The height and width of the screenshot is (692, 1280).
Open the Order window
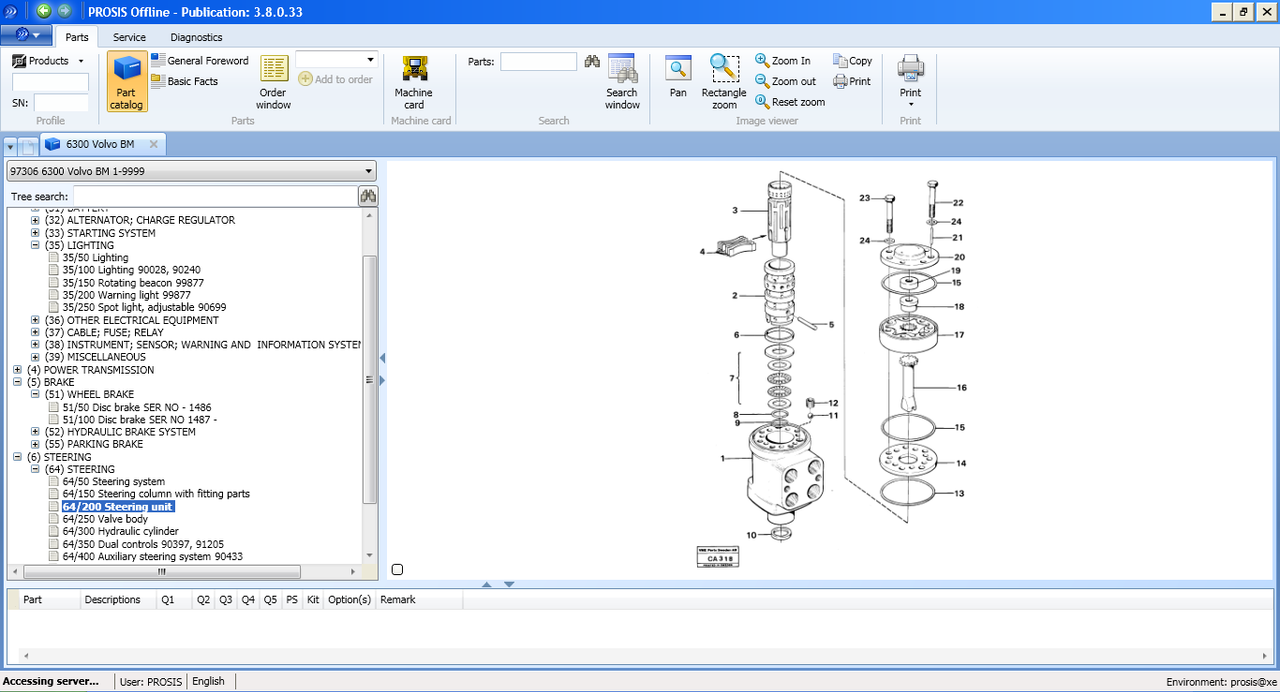273,82
